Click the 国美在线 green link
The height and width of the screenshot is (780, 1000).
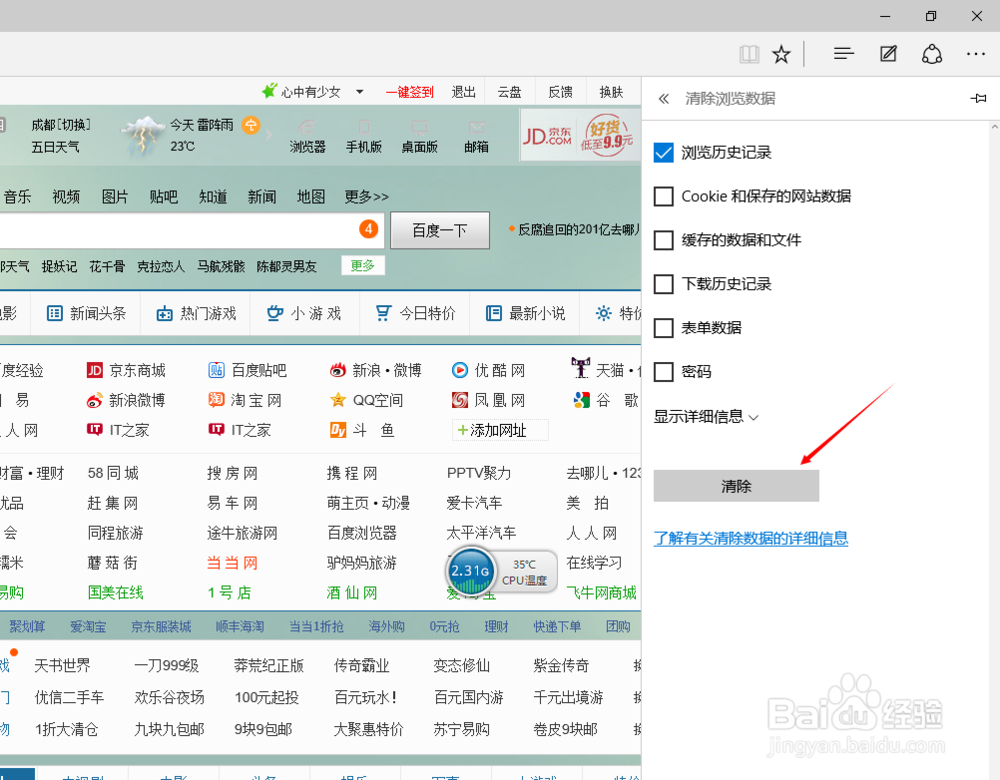pos(115,592)
